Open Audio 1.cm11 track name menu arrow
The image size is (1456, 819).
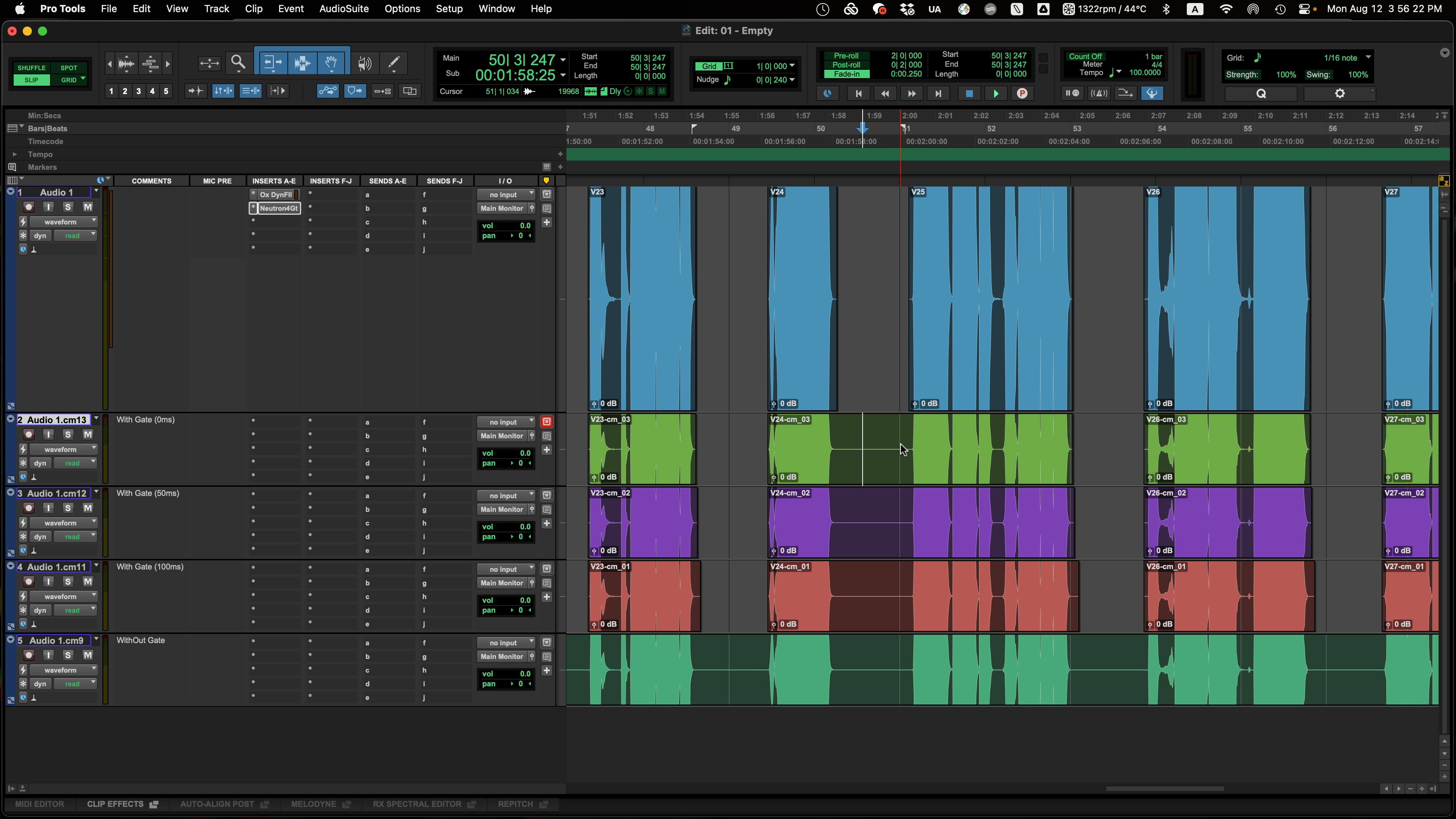97,566
